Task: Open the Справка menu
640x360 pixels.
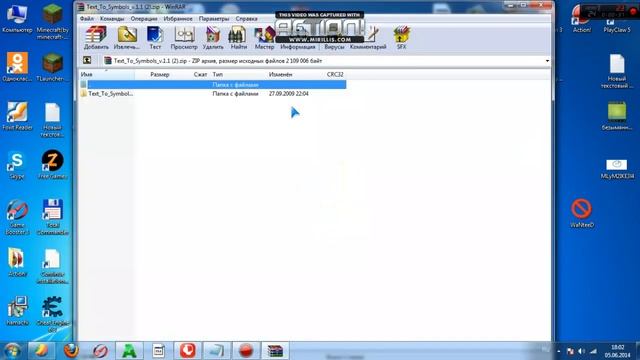Action: tap(246, 19)
